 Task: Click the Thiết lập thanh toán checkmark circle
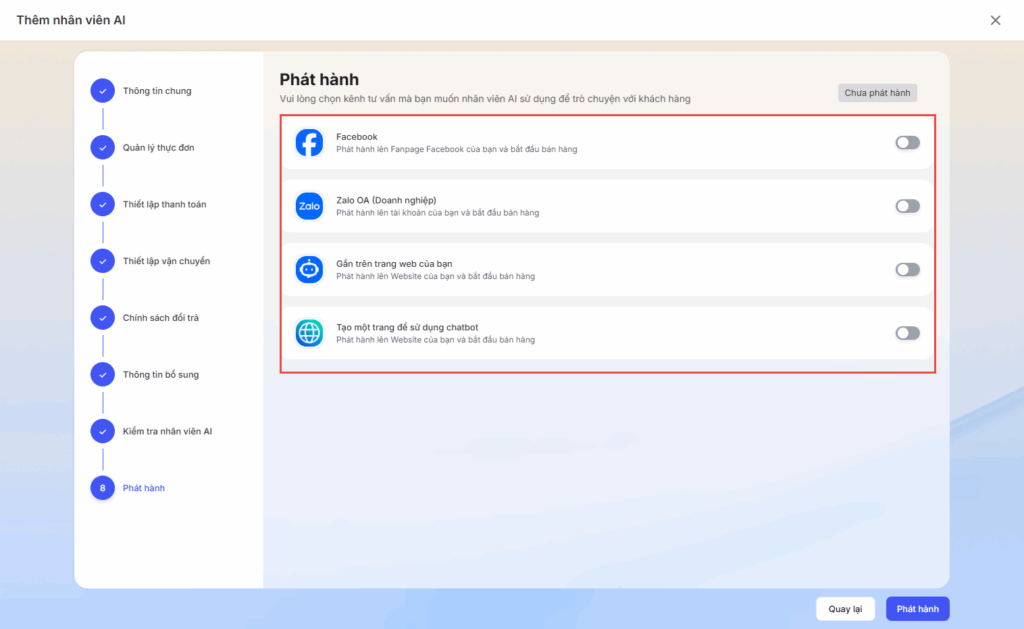(102, 204)
